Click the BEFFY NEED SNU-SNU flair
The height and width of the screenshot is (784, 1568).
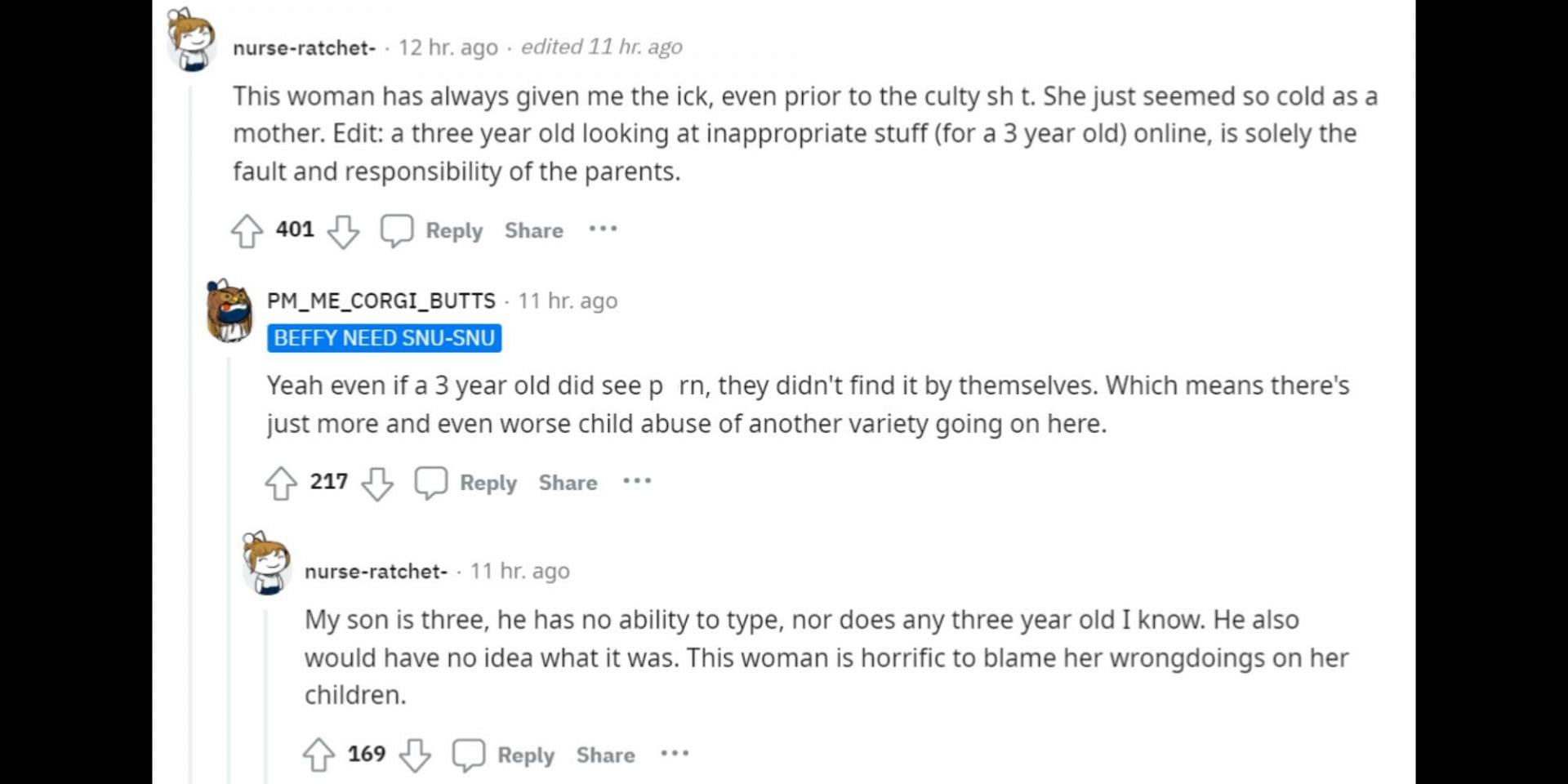(x=385, y=338)
